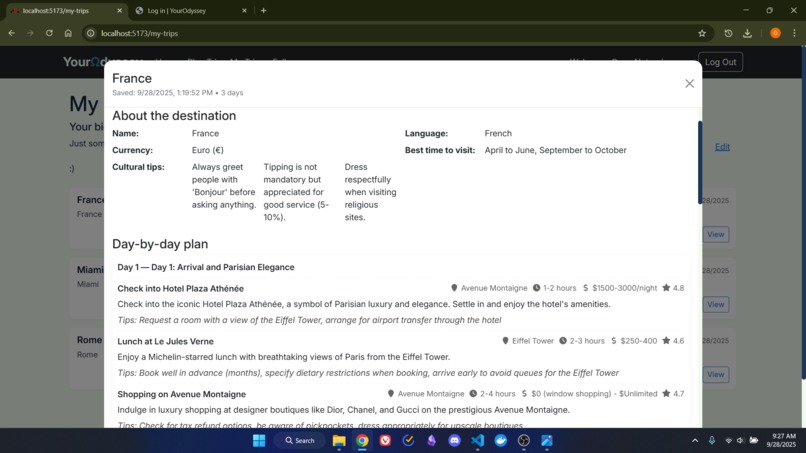The width and height of the screenshot is (806, 453).
Task: Click the Edit link on My Trips page
Action: point(722,147)
